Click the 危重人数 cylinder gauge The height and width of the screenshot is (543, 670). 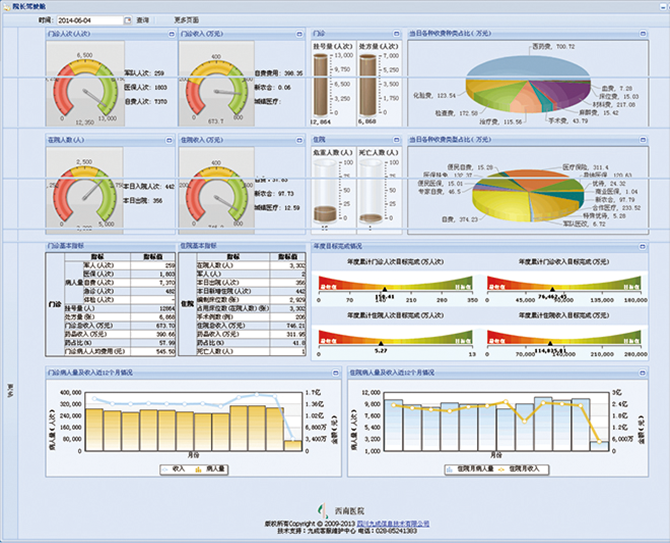[324, 192]
